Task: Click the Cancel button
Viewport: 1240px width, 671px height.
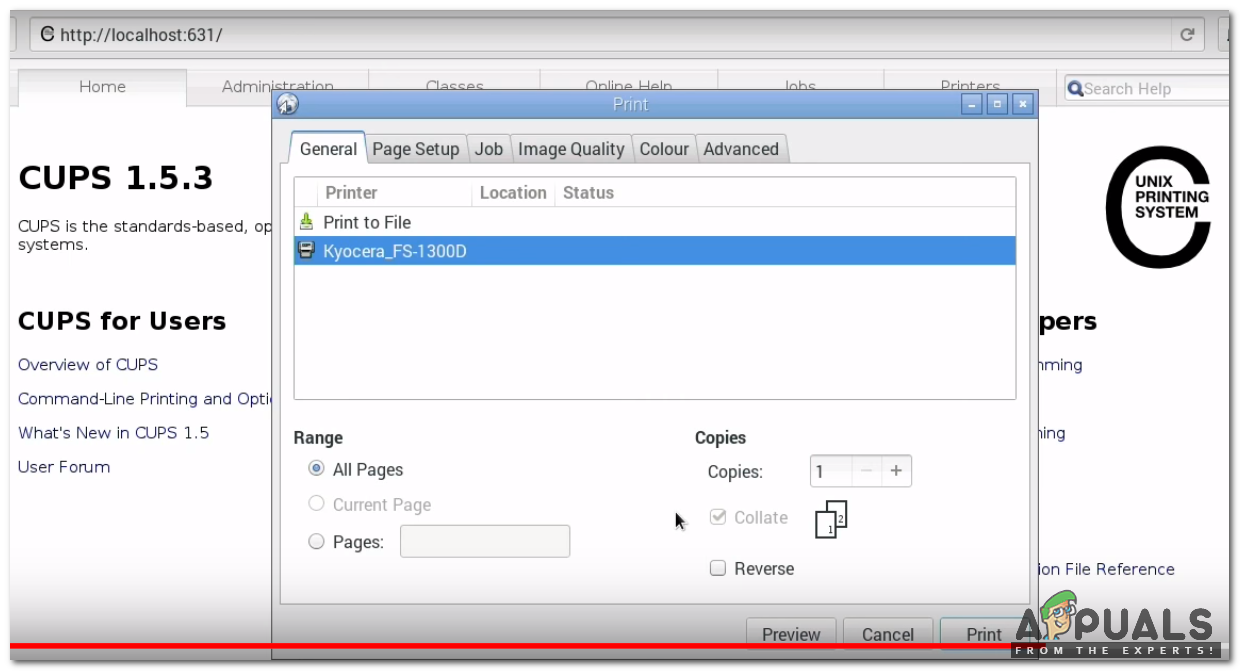Action: 888,634
